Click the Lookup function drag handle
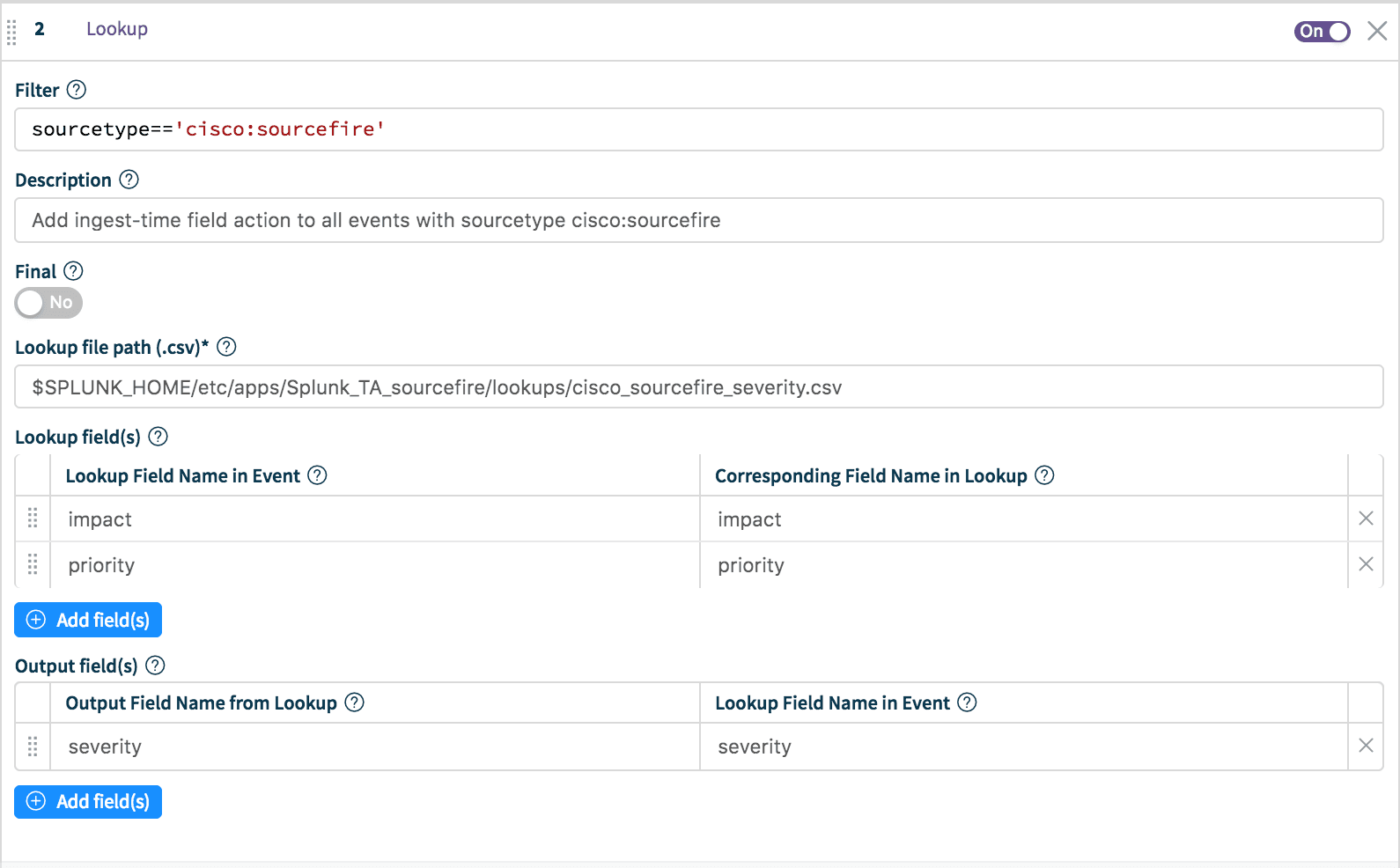Image resolution: width=1400 pixels, height=868 pixels. (x=11, y=33)
